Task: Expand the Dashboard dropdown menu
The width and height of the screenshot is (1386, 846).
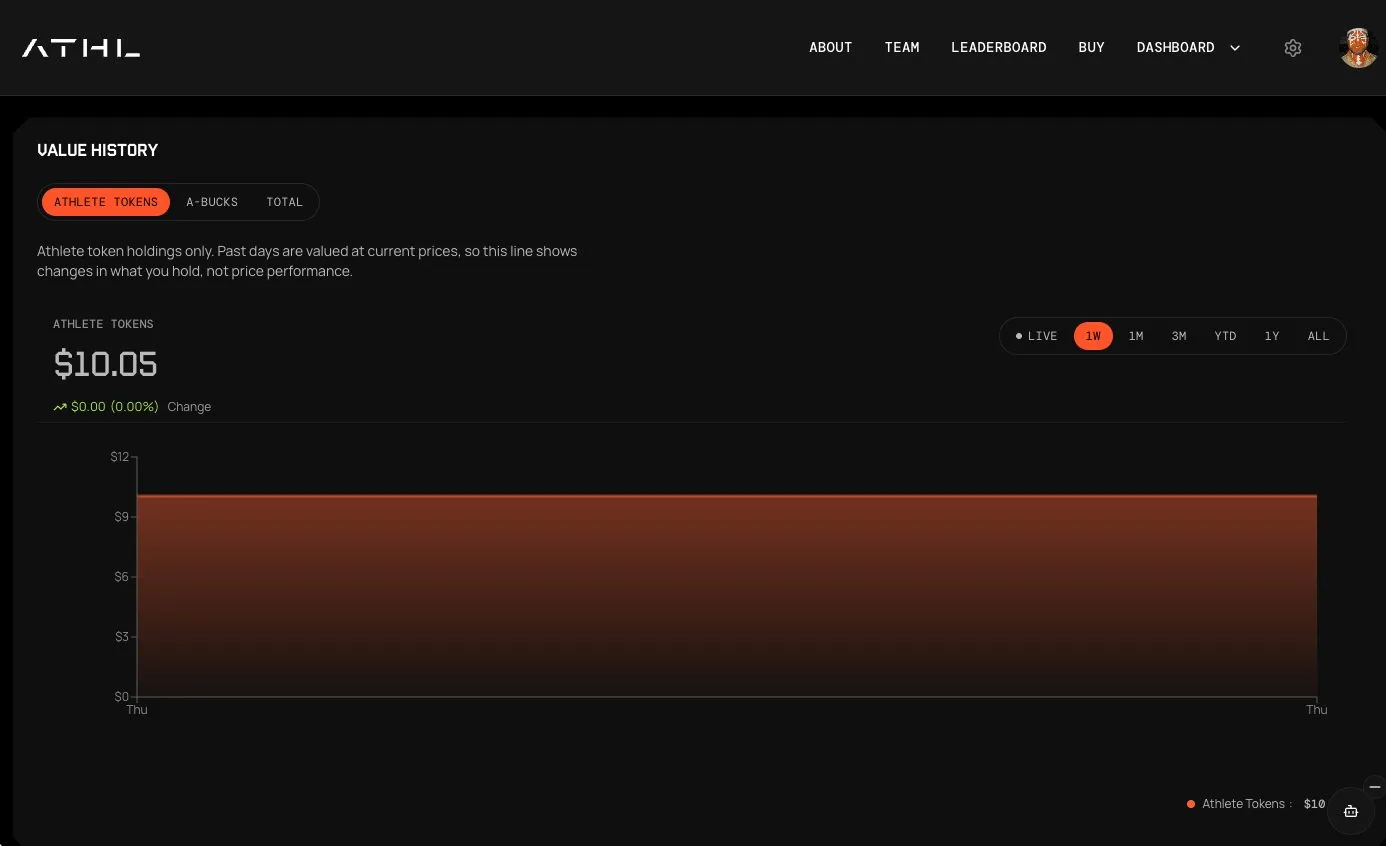Action: 1188,48
